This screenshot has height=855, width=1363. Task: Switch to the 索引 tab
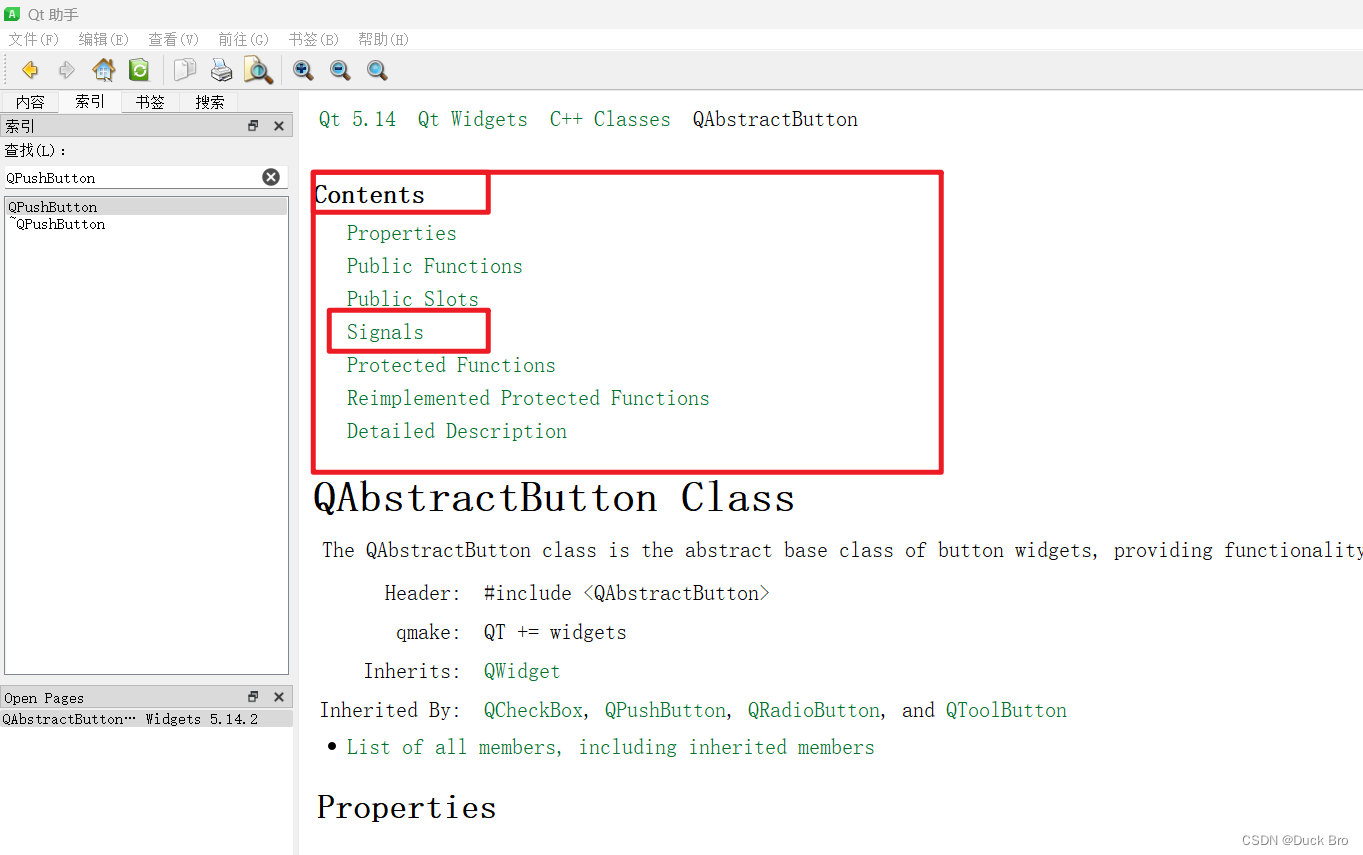[x=90, y=101]
